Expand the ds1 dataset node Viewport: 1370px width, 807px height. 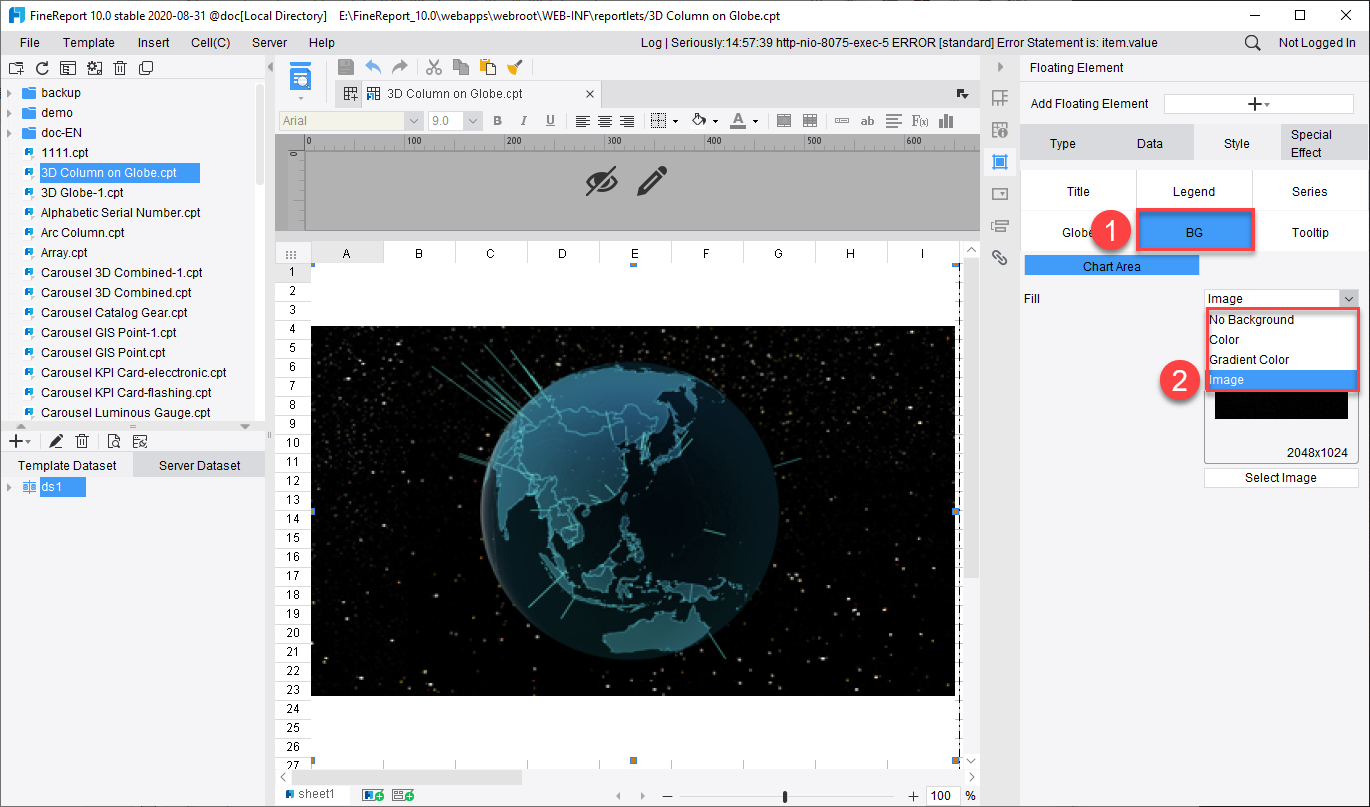[9, 487]
